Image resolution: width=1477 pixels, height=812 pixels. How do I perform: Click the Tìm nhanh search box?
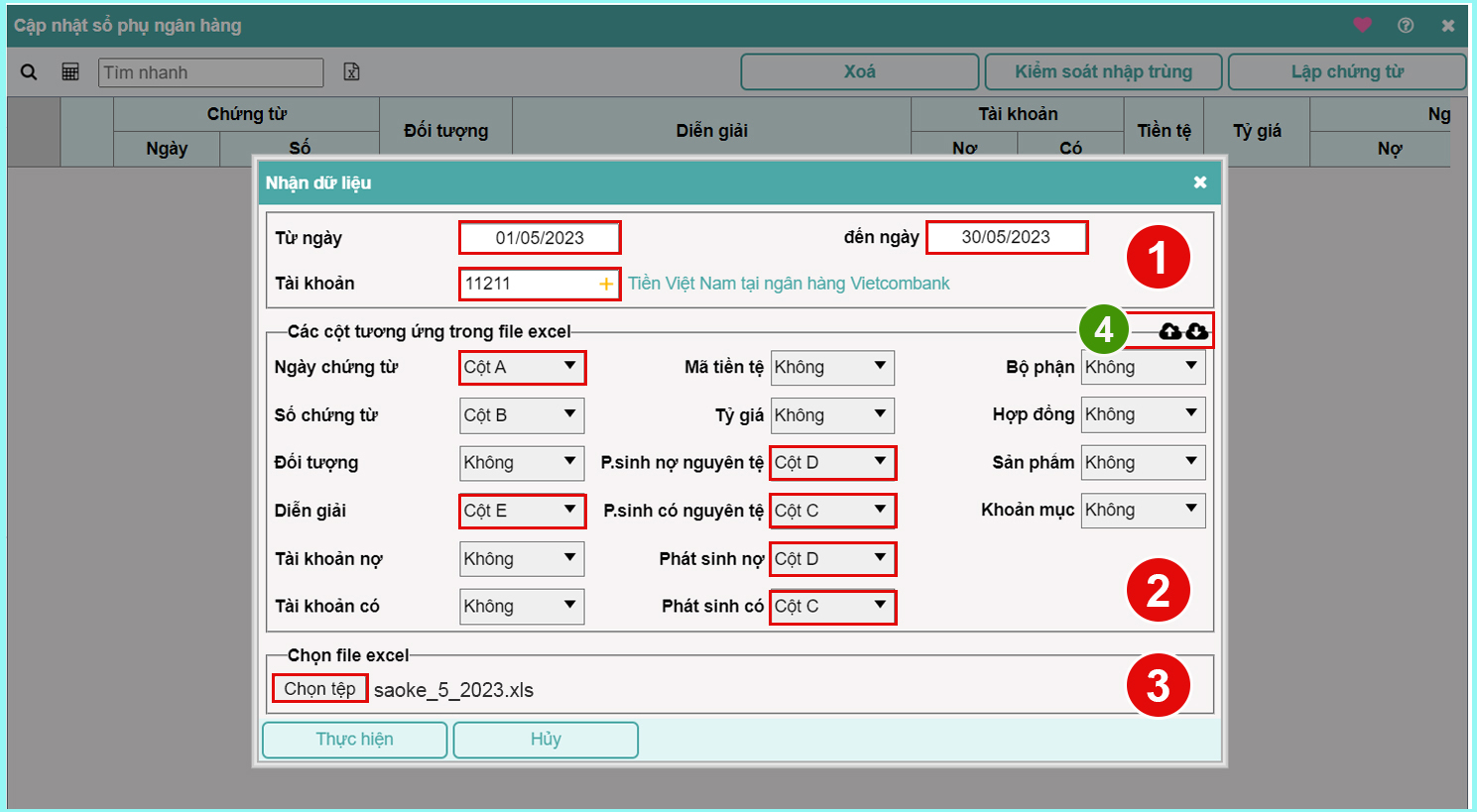(210, 72)
